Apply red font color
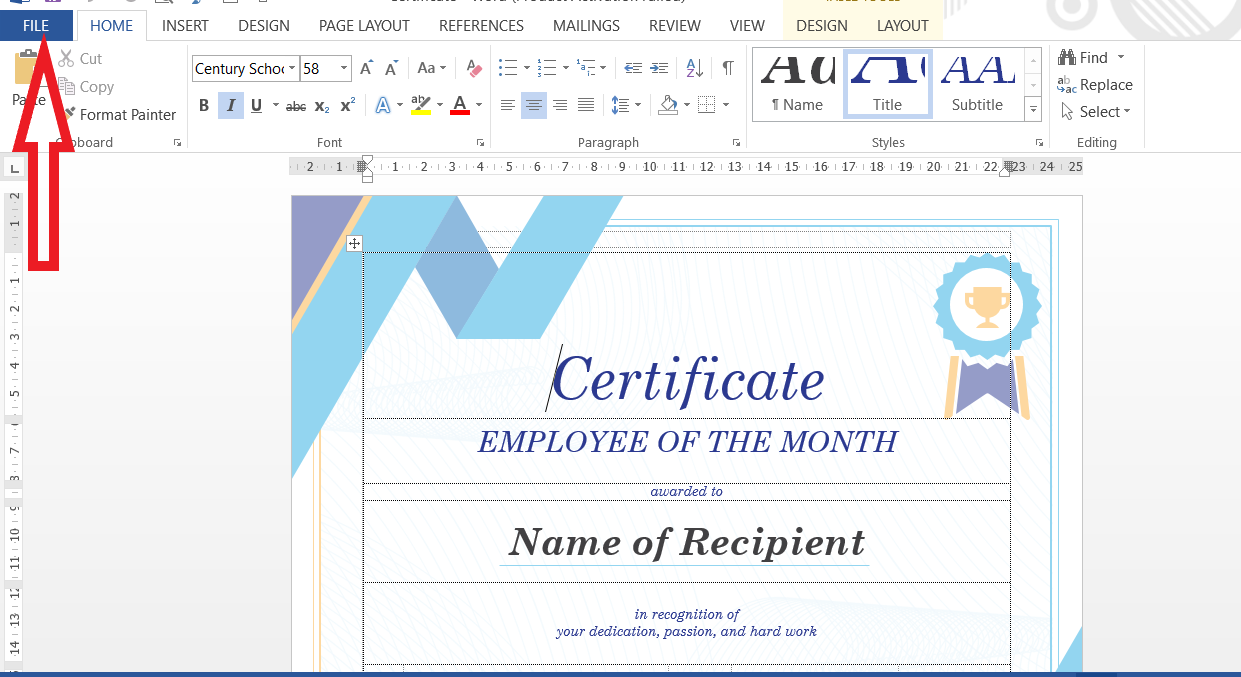1241x677 pixels. tap(460, 105)
